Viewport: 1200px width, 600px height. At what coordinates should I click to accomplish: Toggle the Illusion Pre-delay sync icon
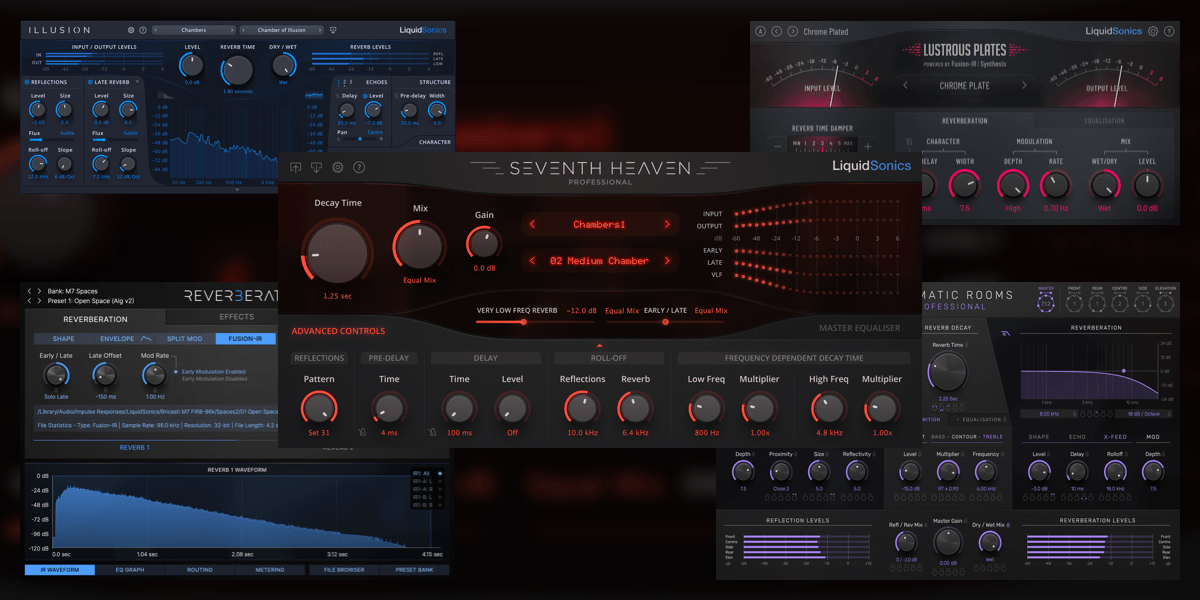pyautogui.click(x=396, y=97)
